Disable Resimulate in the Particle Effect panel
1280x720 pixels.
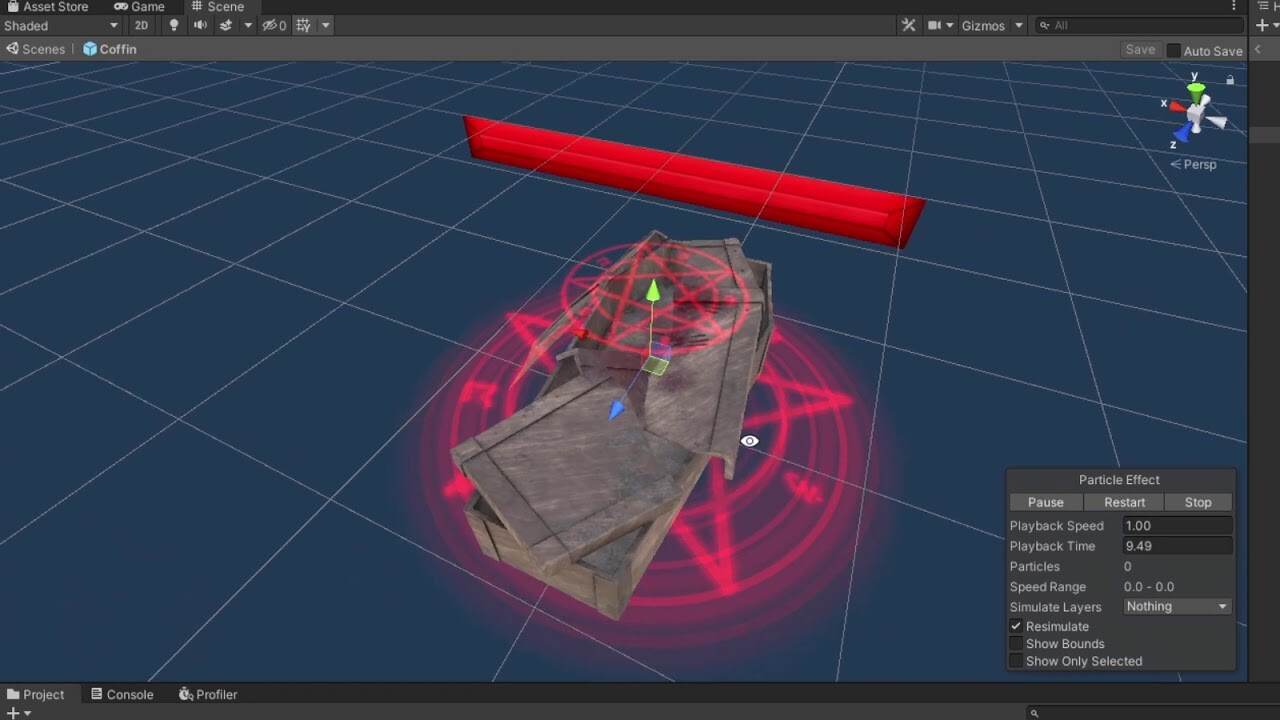pos(1017,626)
